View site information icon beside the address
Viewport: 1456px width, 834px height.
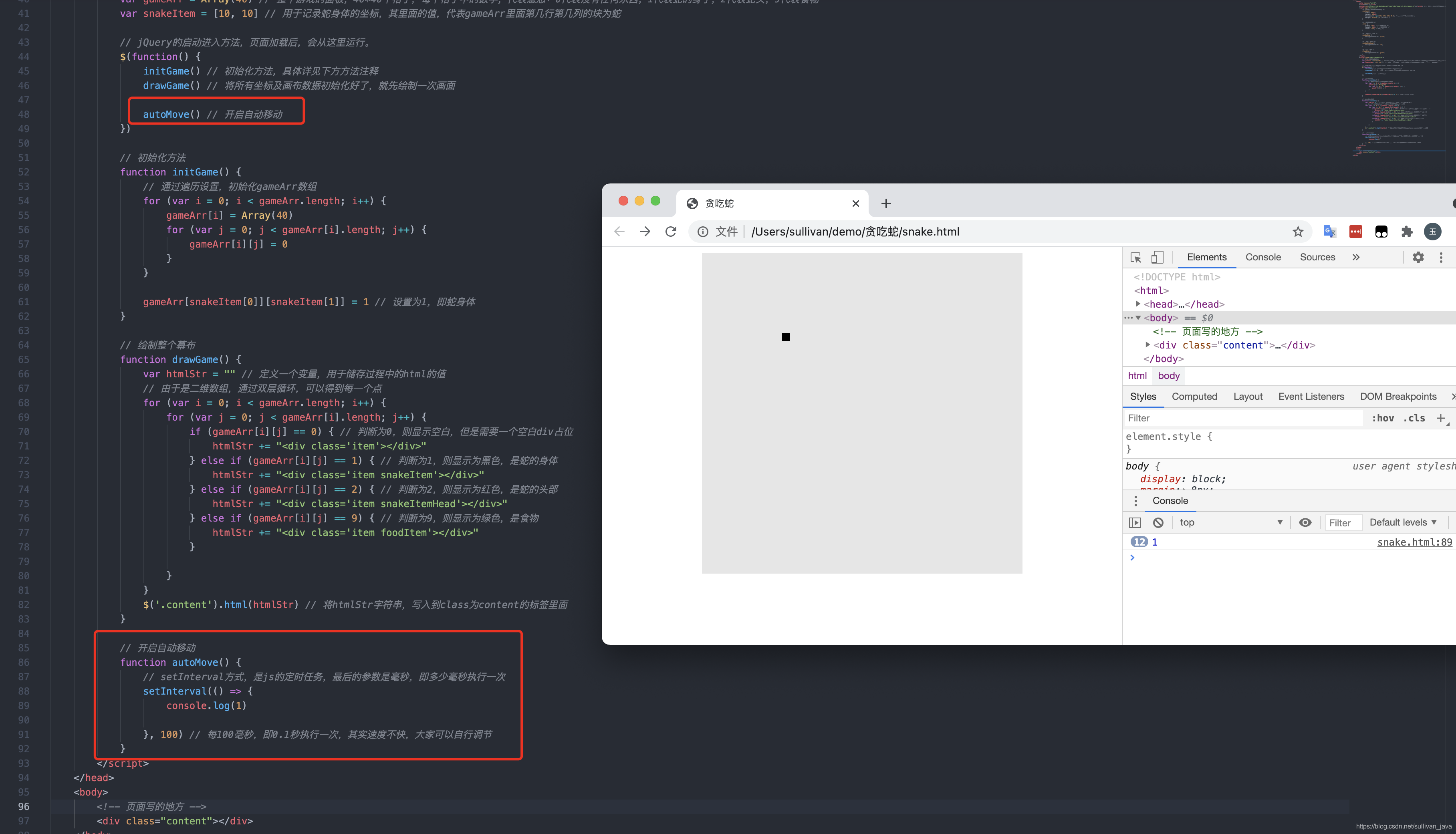click(703, 232)
